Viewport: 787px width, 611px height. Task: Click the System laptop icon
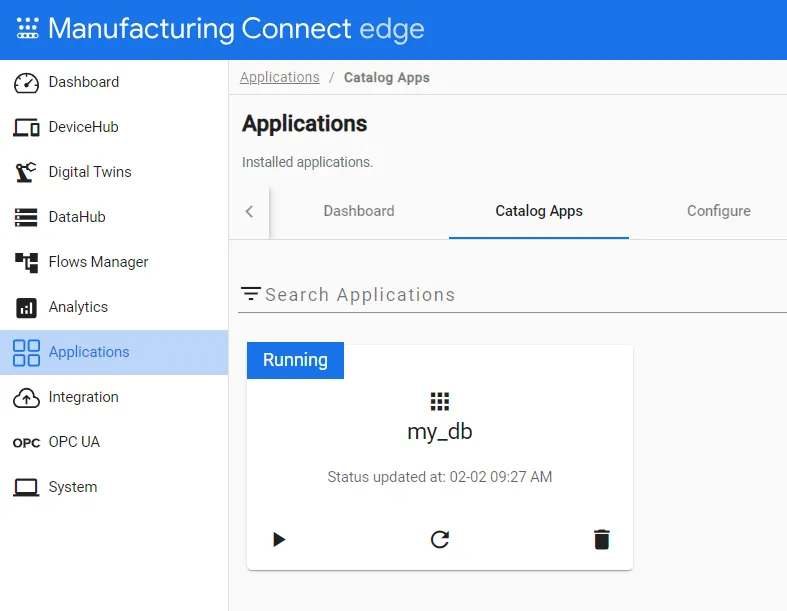[x=26, y=487]
